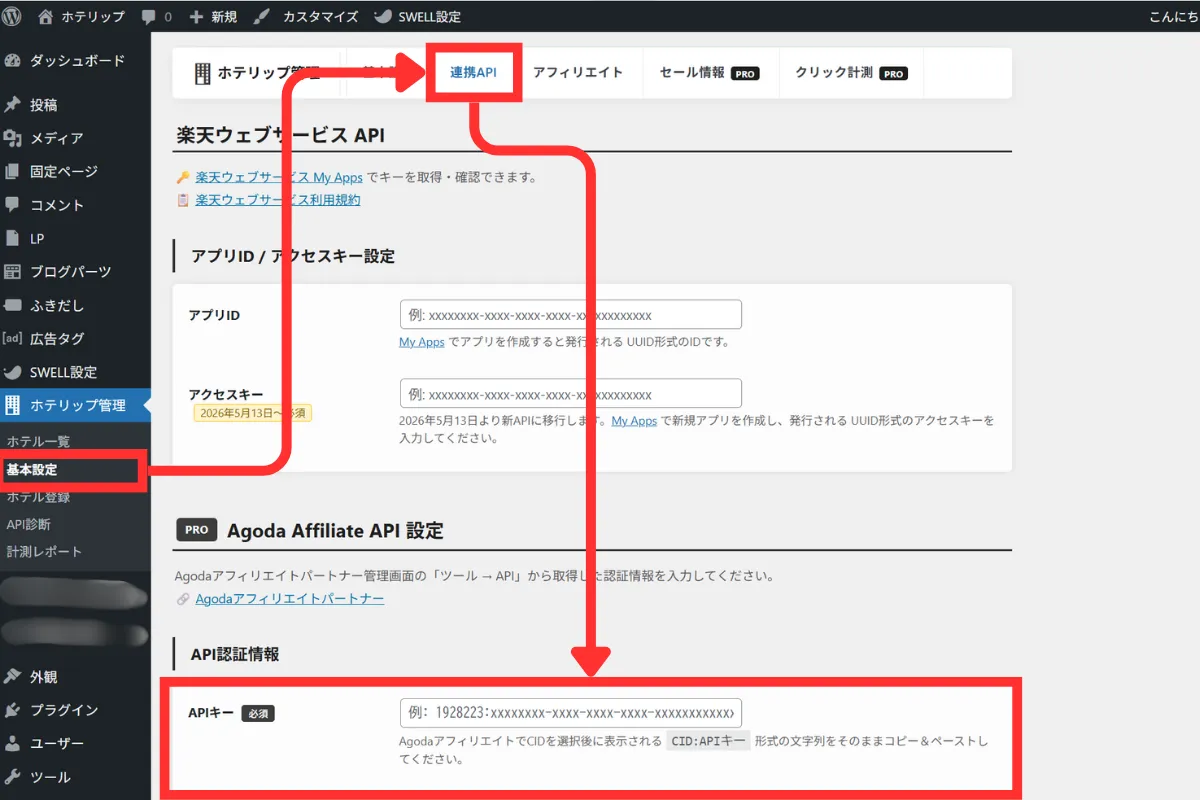This screenshot has height=800, width=1200.
Task: Open SWELL設定 in top admin bar
Action: click(417, 16)
